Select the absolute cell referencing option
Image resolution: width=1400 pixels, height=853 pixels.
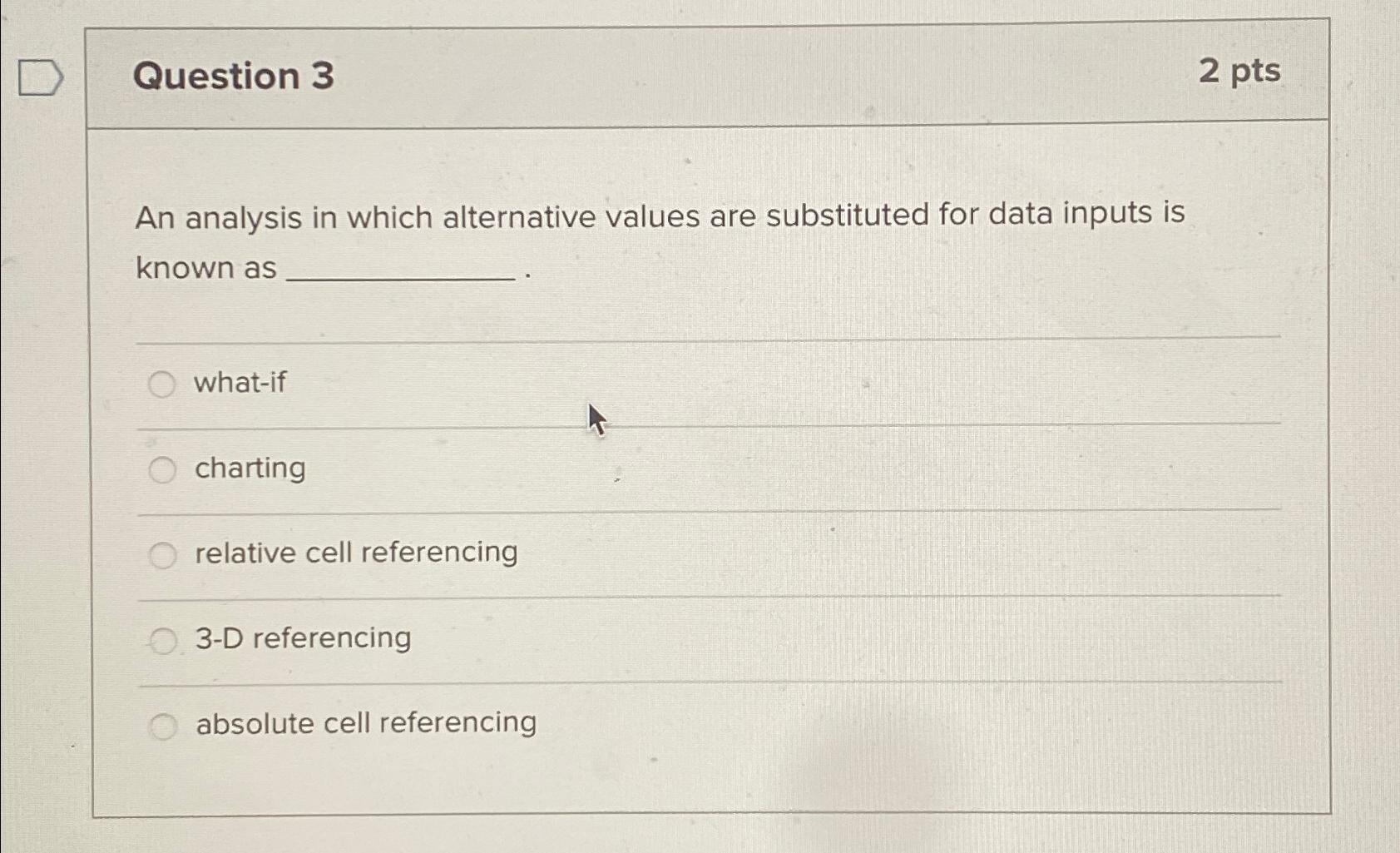click(x=164, y=726)
